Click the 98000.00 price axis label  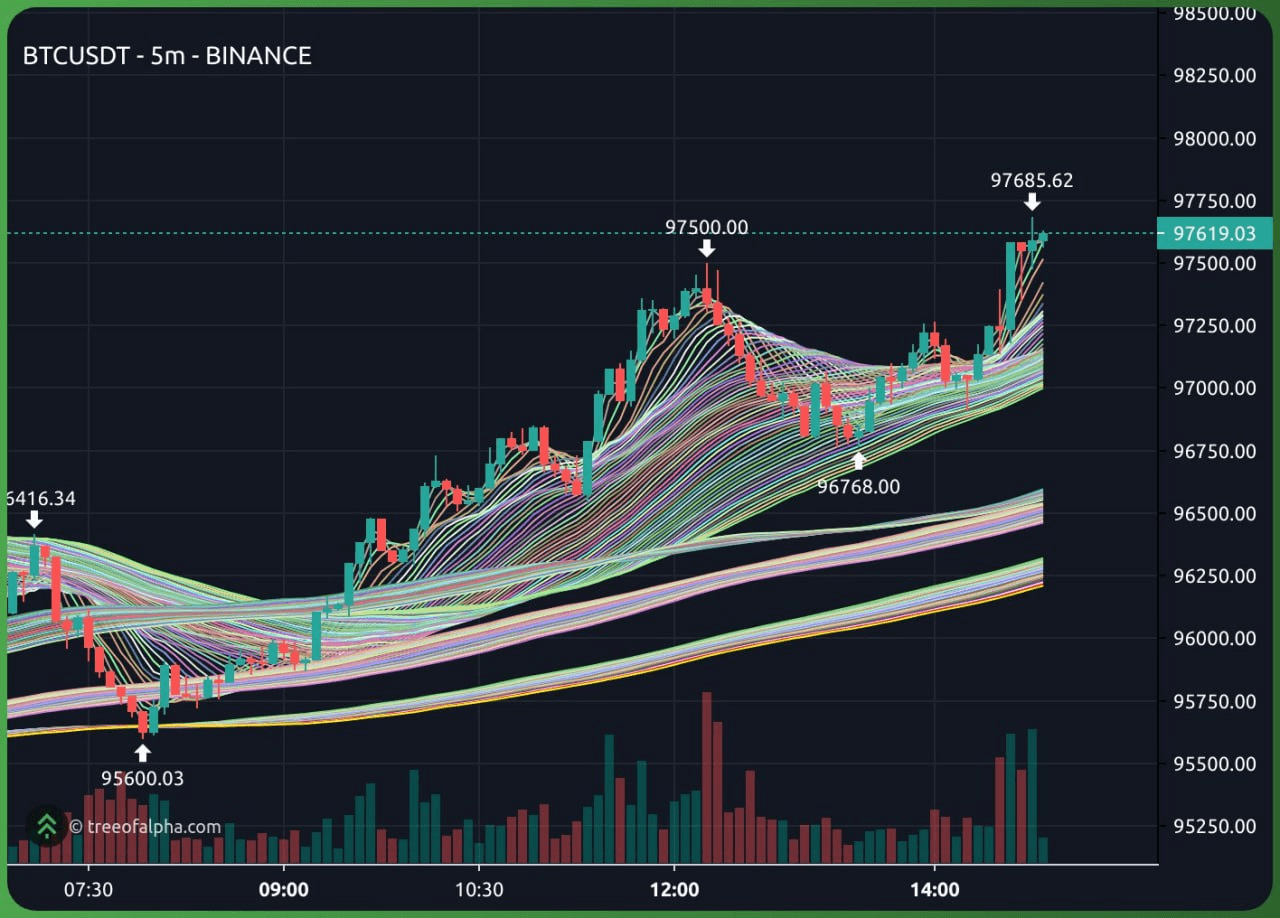click(1214, 138)
